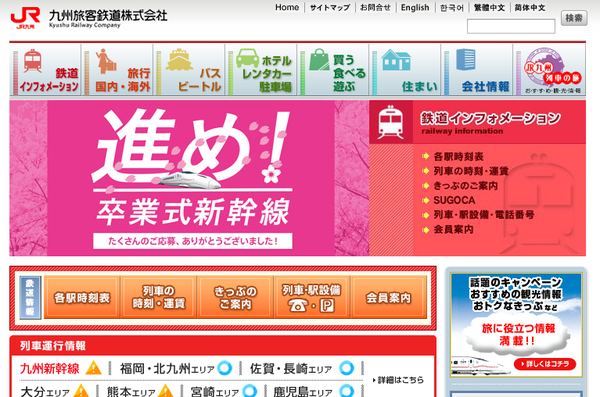Select 九州新幹線 status text
600x397 pixels.
49,369
